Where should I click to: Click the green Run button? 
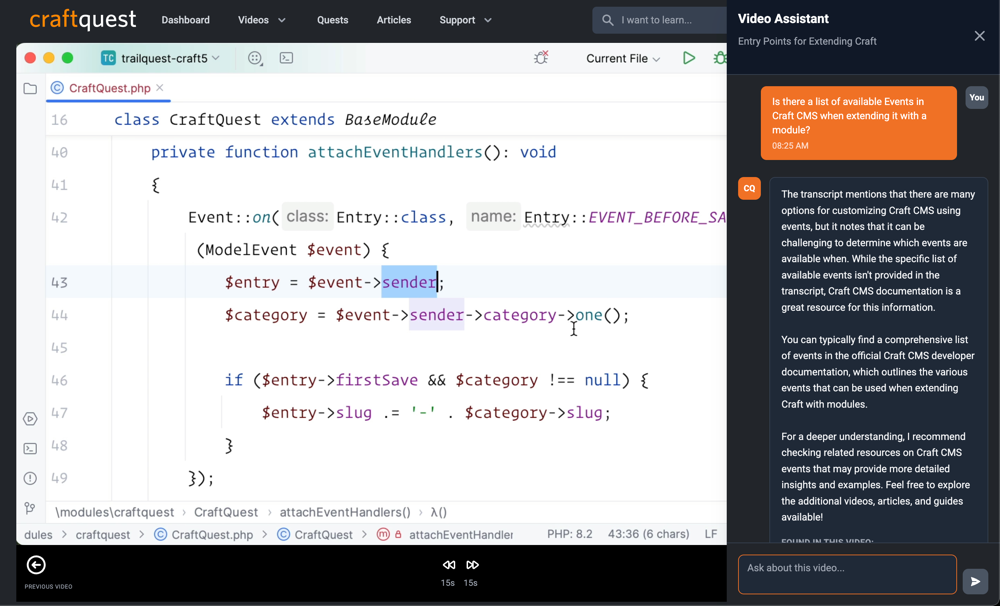coord(689,58)
